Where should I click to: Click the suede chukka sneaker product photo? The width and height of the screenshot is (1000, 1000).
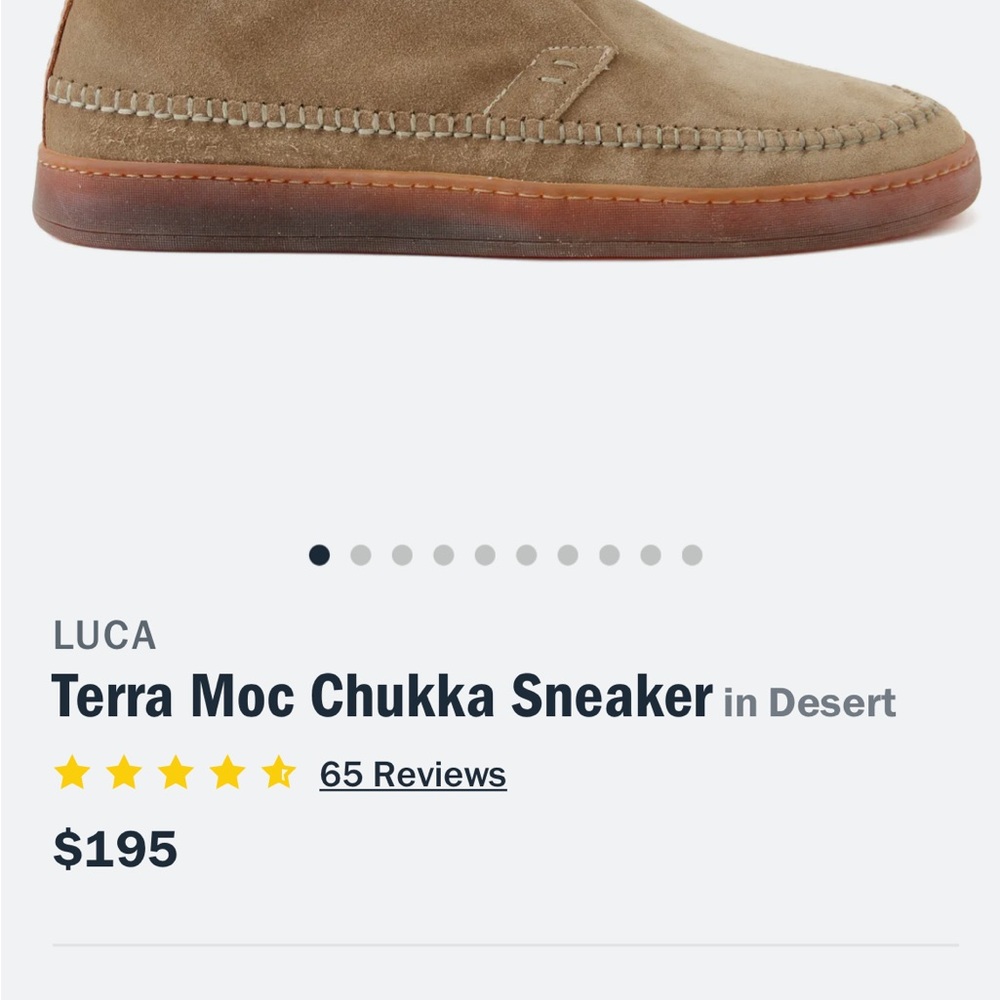pos(500,130)
